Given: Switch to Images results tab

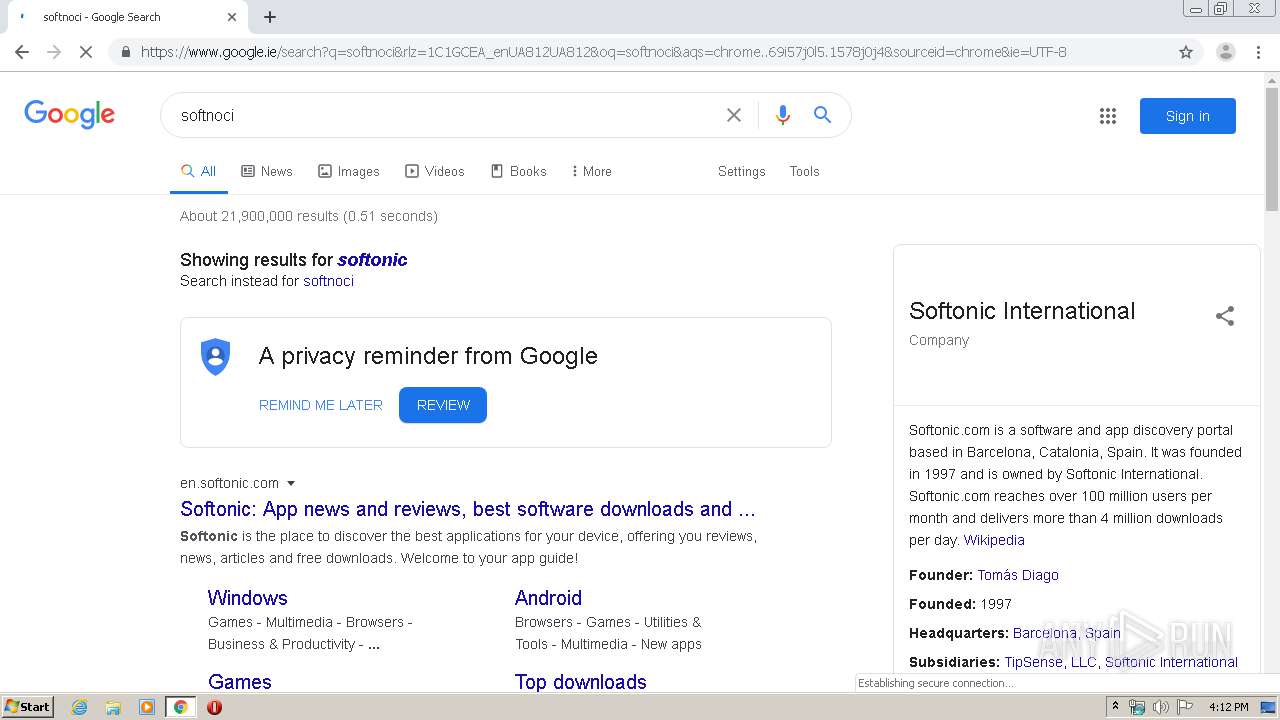Looking at the screenshot, I should pyautogui.click(x=349, y=171).
